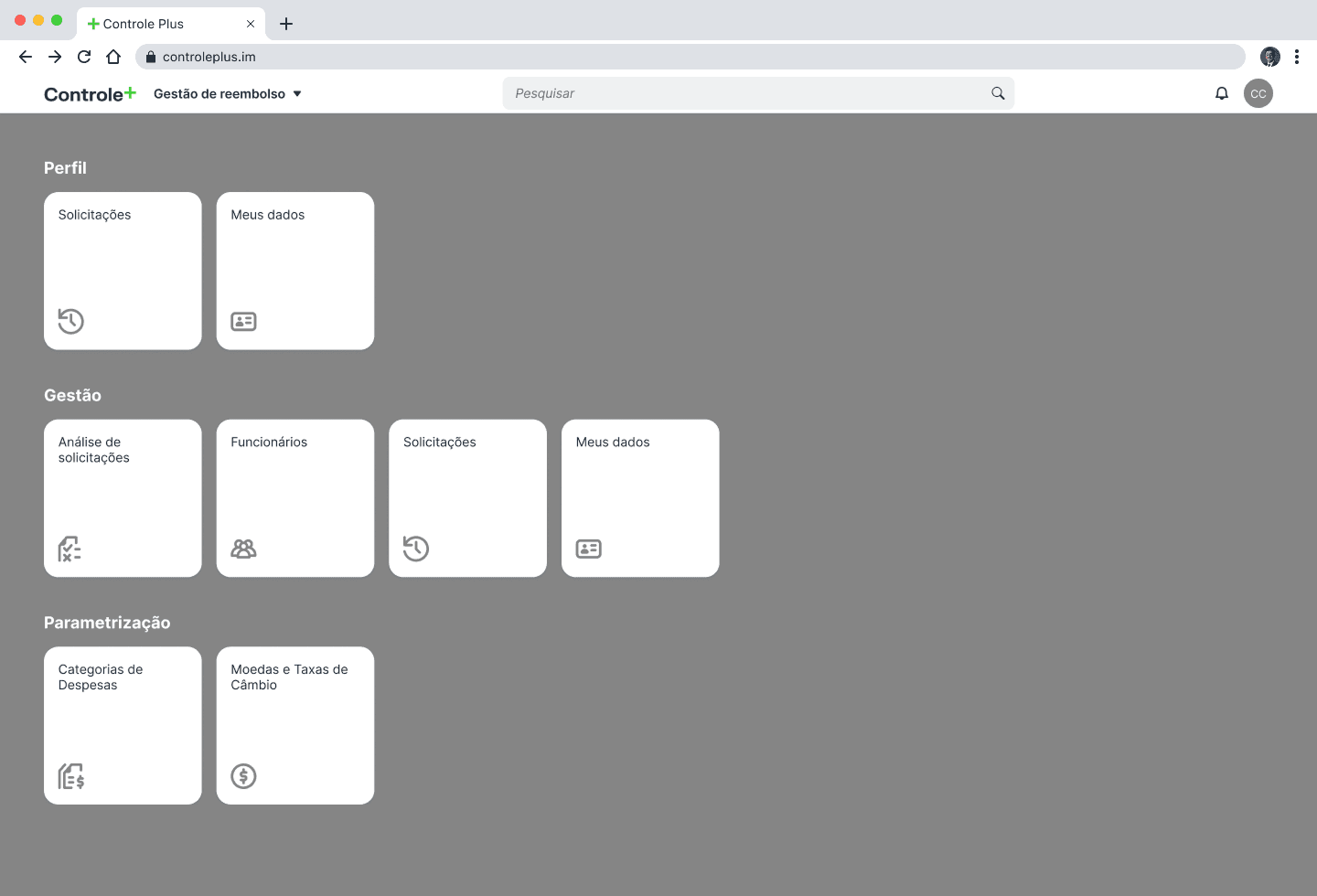
Task: Click the document-check icon on Análise de solicitações
Action: click(x=70, y=549)
